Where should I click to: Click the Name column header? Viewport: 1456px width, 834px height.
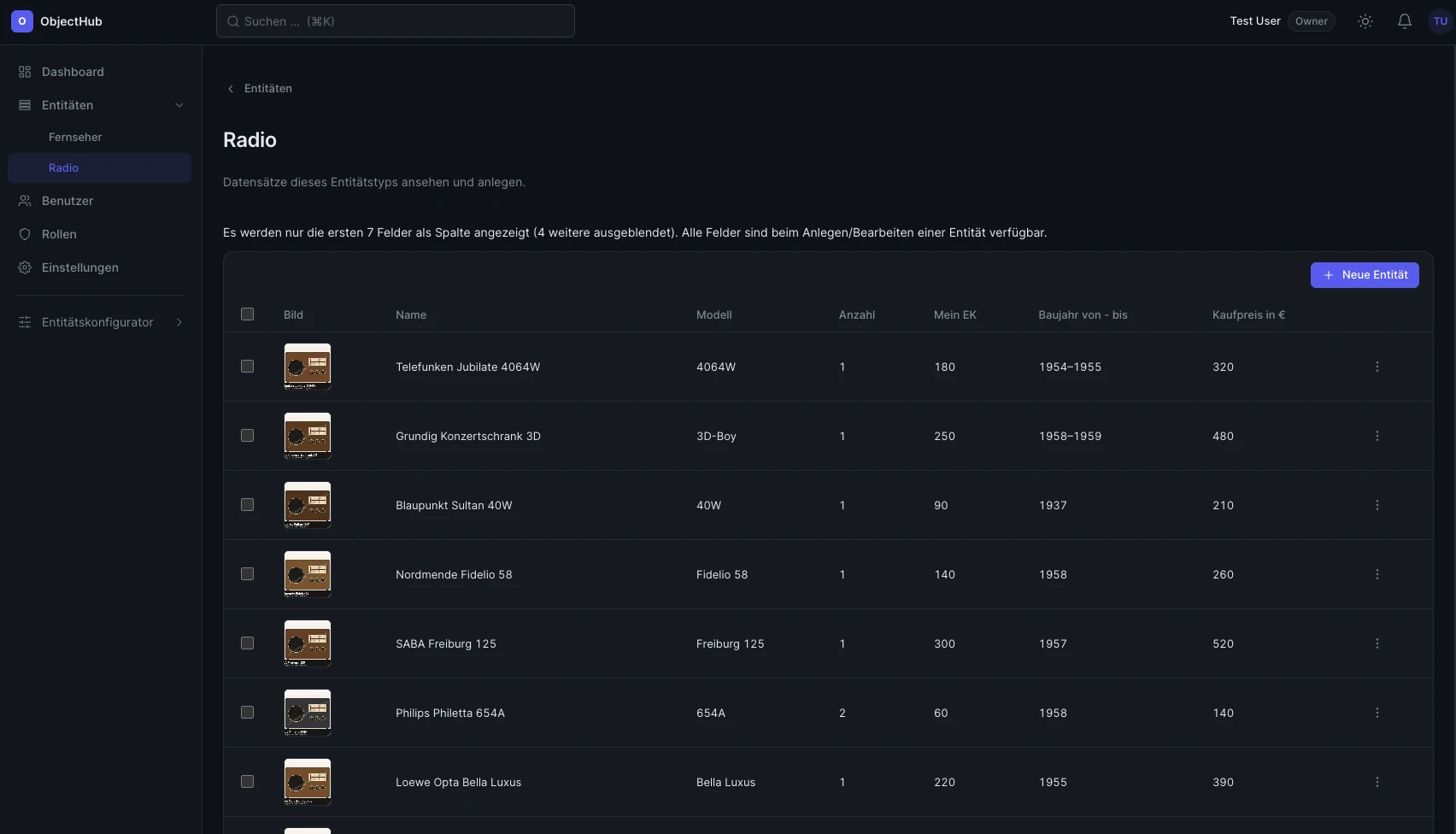[x=411, y=315]
